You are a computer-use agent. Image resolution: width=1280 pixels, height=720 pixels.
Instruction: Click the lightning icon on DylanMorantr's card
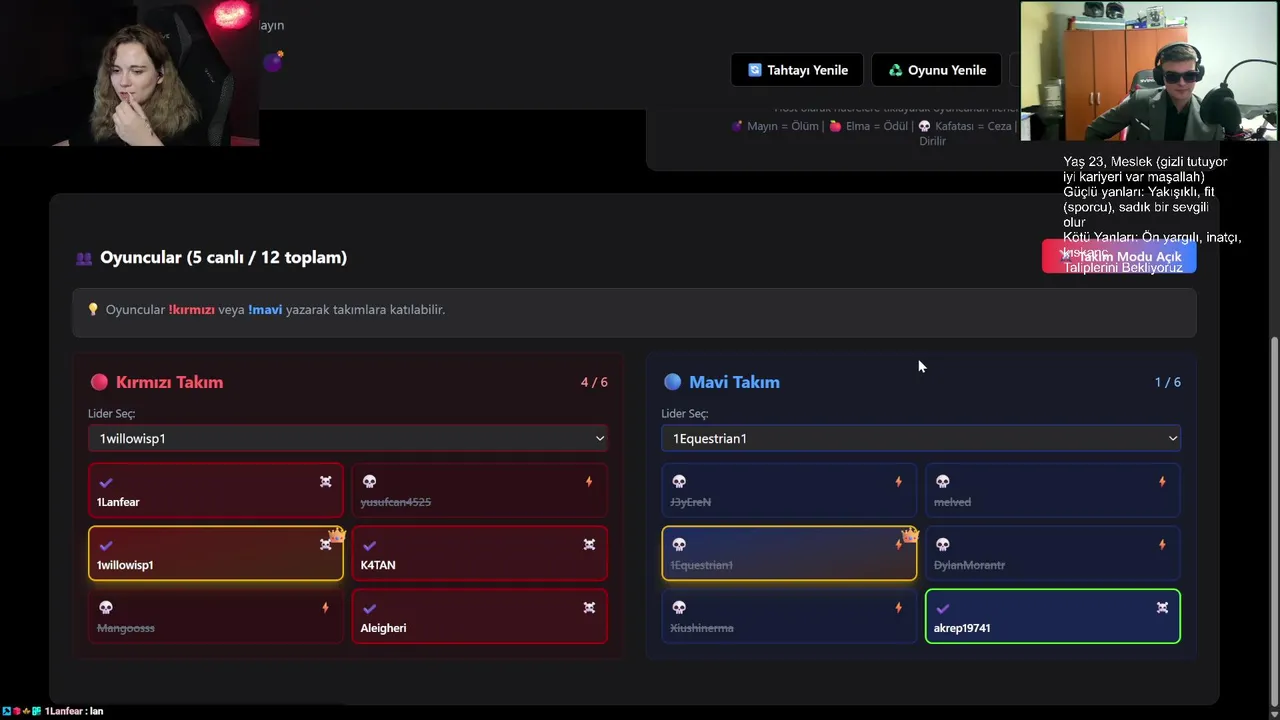click(1162, 545)
